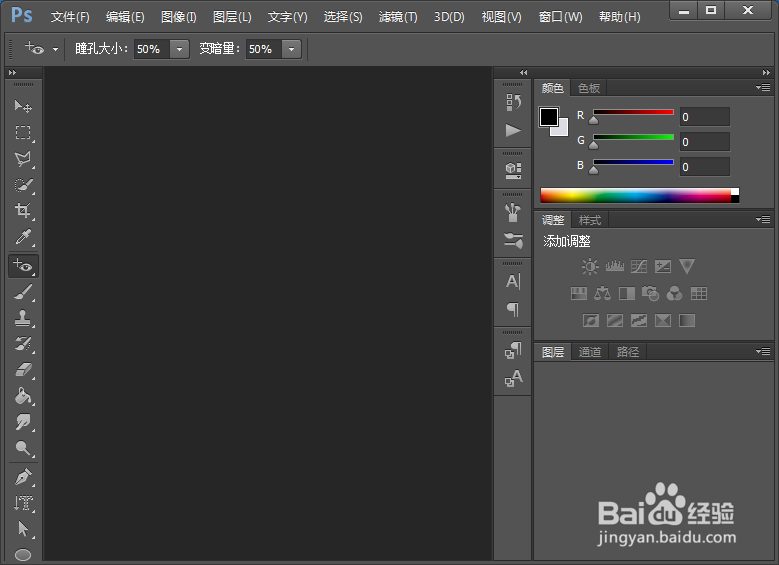Image resolution: width=779 pixels, height=565 pixels.
Task: Open the 文件(F) menu
Action: click(70, 17)
